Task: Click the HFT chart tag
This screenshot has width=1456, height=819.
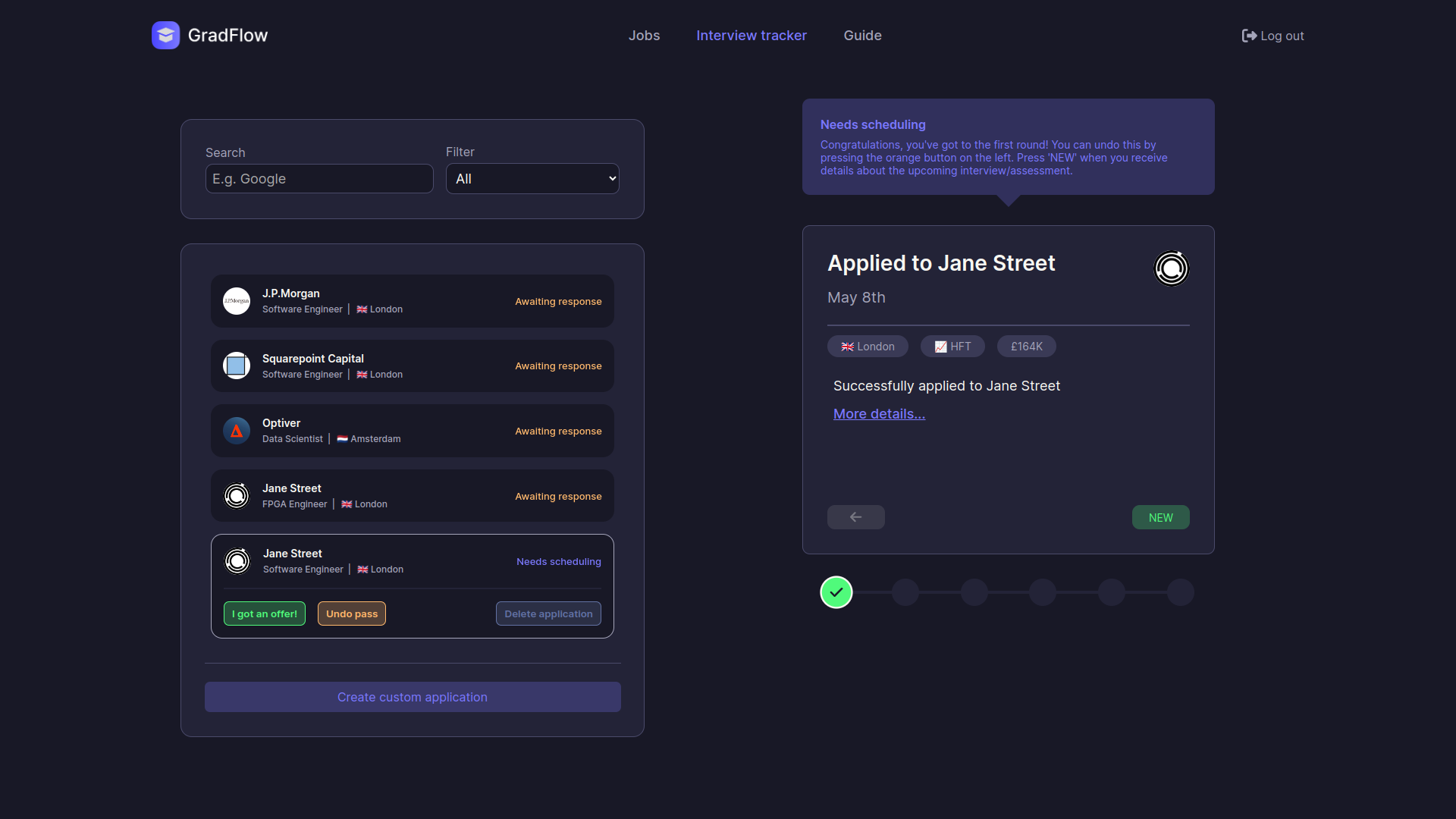Action: point(952,347)
